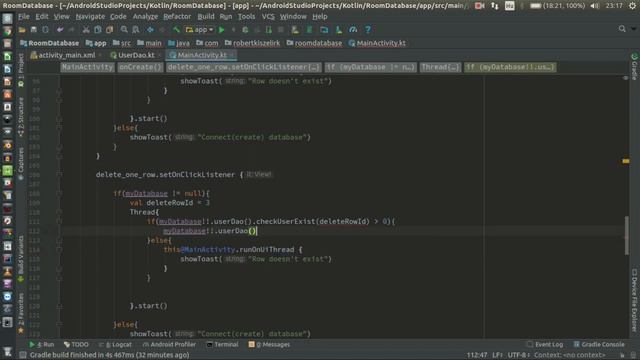Screen dimensions: 640x360
Task: Click delete_one_row.setOnClickListener code breadcrumb
Action: tap(244, 67)
